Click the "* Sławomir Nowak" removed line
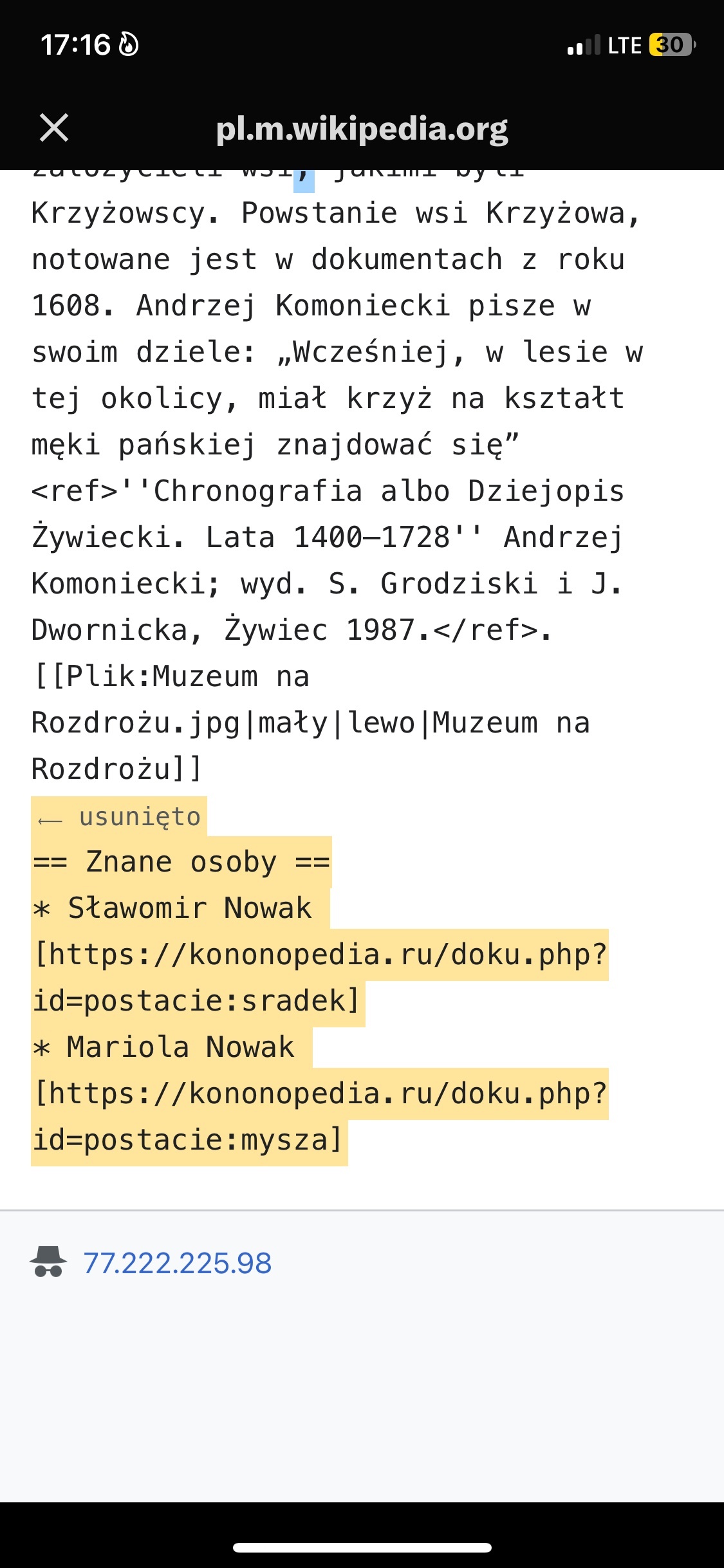724x1568 pixels. tap(174, 908)
